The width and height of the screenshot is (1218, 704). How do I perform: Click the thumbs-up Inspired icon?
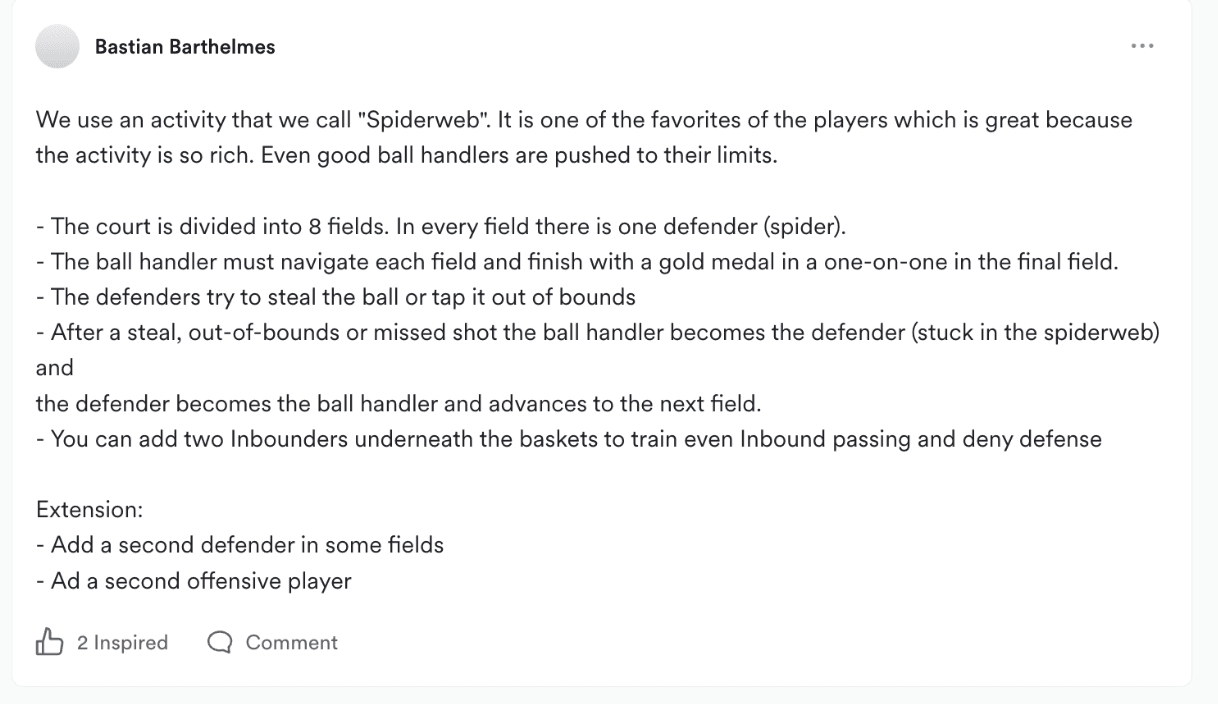[x=50, y=643]
